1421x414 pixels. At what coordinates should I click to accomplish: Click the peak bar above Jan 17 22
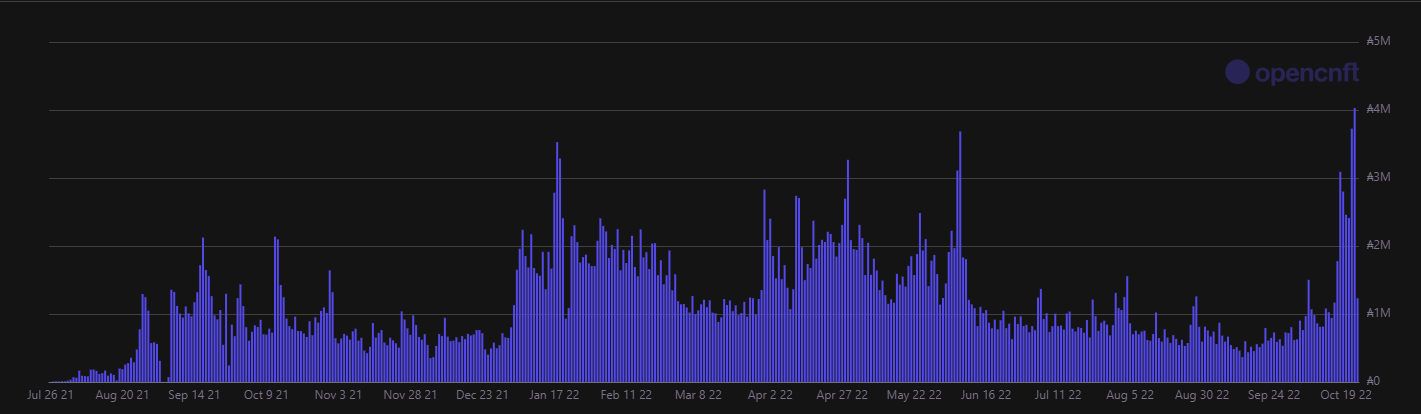click(x=557, y=262)
